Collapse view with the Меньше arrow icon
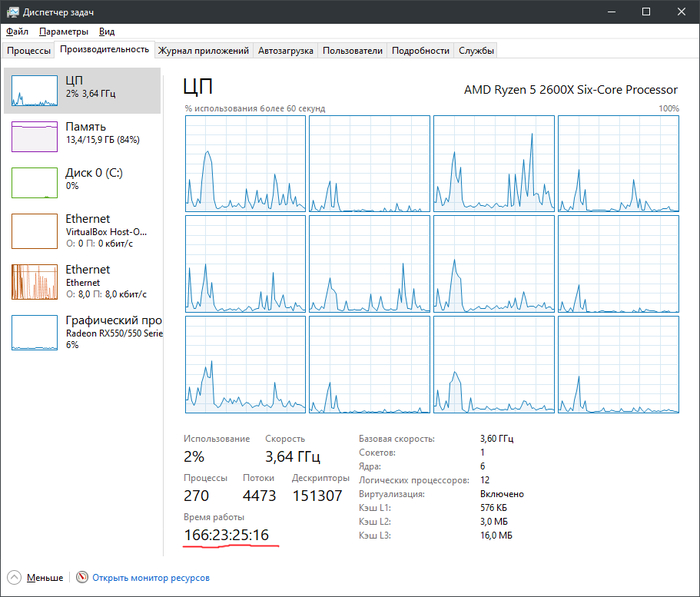 click(15, 578)
